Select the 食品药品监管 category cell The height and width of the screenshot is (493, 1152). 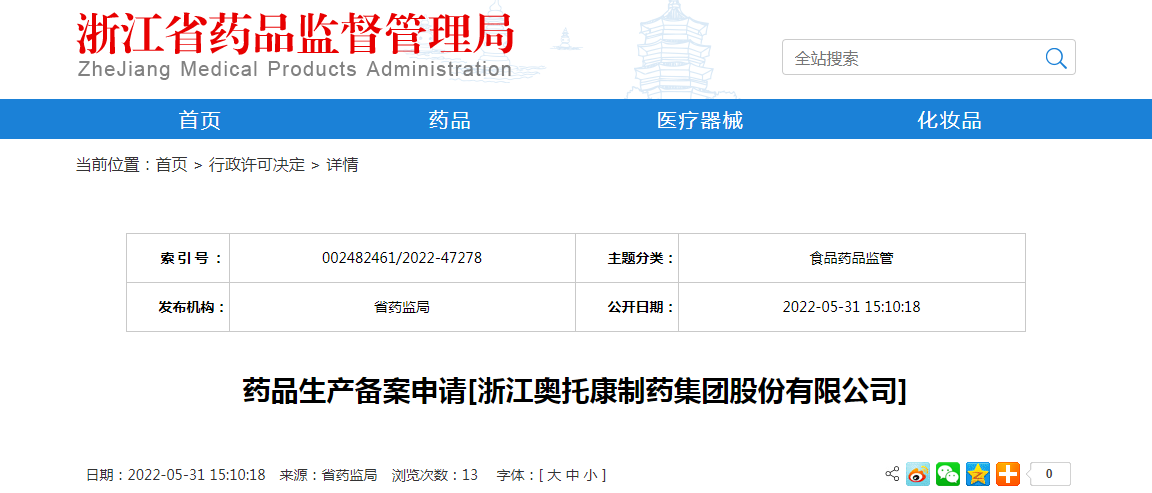(x=852, y=258)
